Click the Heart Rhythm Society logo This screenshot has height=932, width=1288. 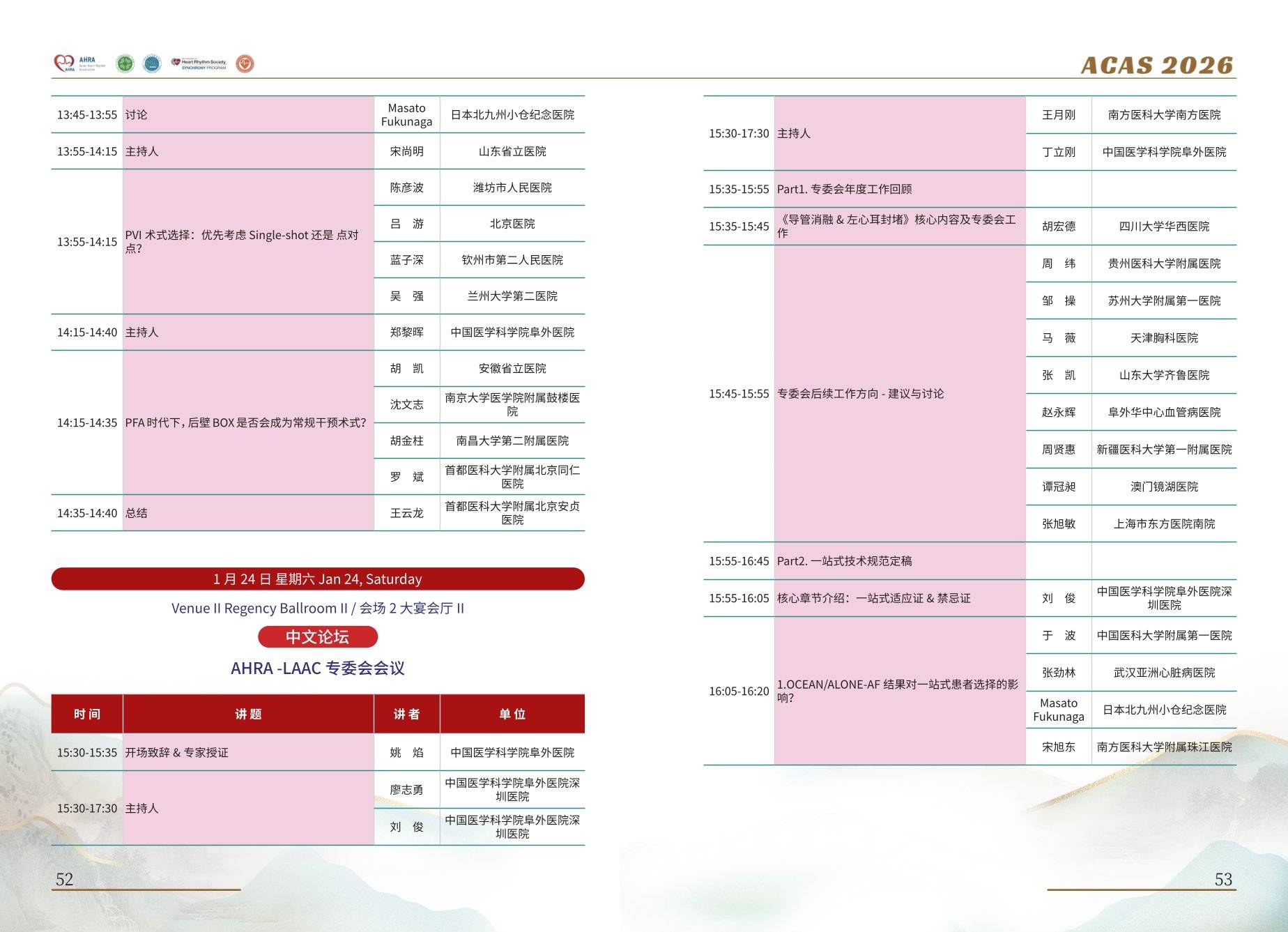199,64
